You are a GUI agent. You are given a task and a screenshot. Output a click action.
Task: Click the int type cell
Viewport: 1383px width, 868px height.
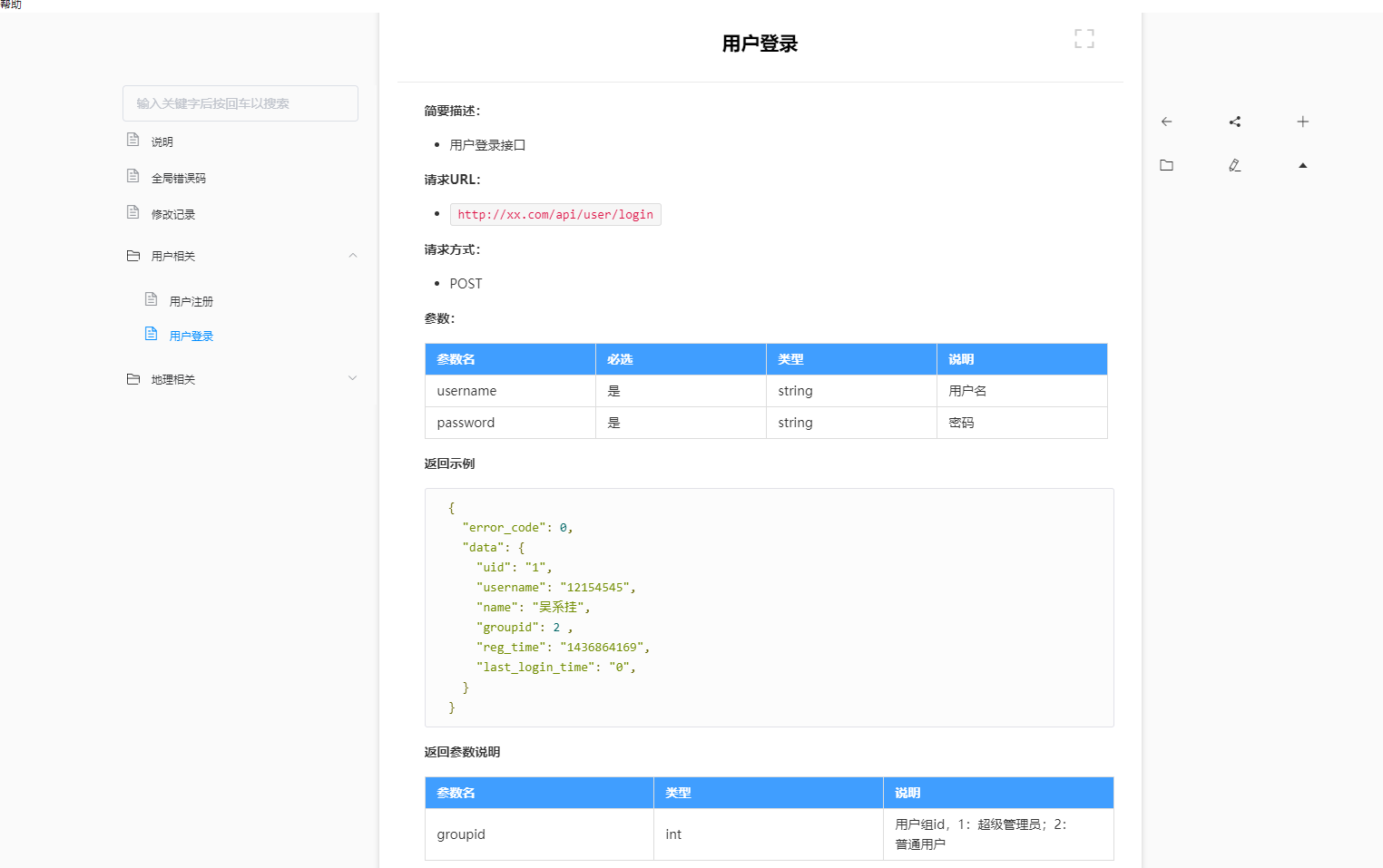769,834
